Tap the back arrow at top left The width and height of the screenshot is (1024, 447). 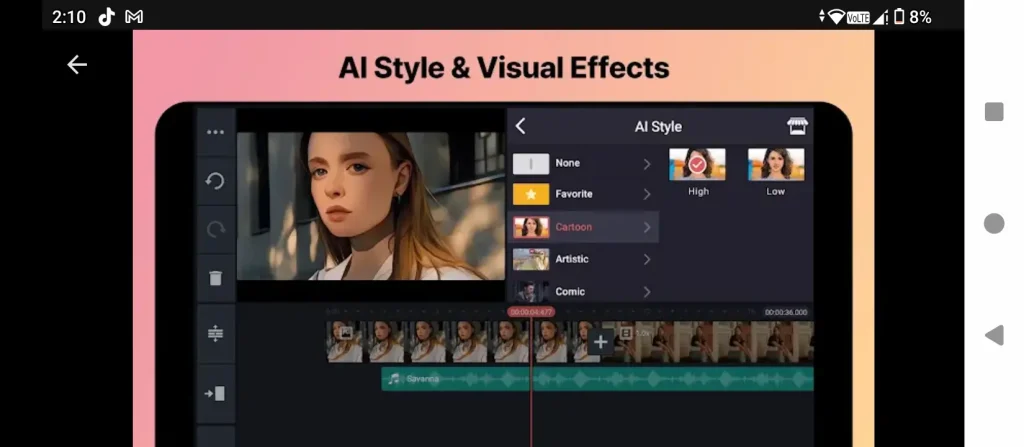77,65
